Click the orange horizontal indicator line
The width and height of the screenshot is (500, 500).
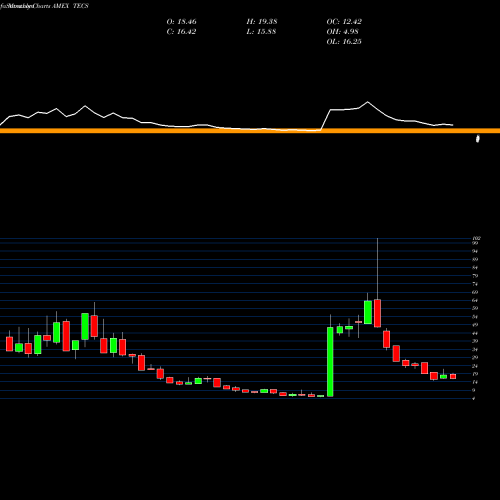tap(250, 131)
